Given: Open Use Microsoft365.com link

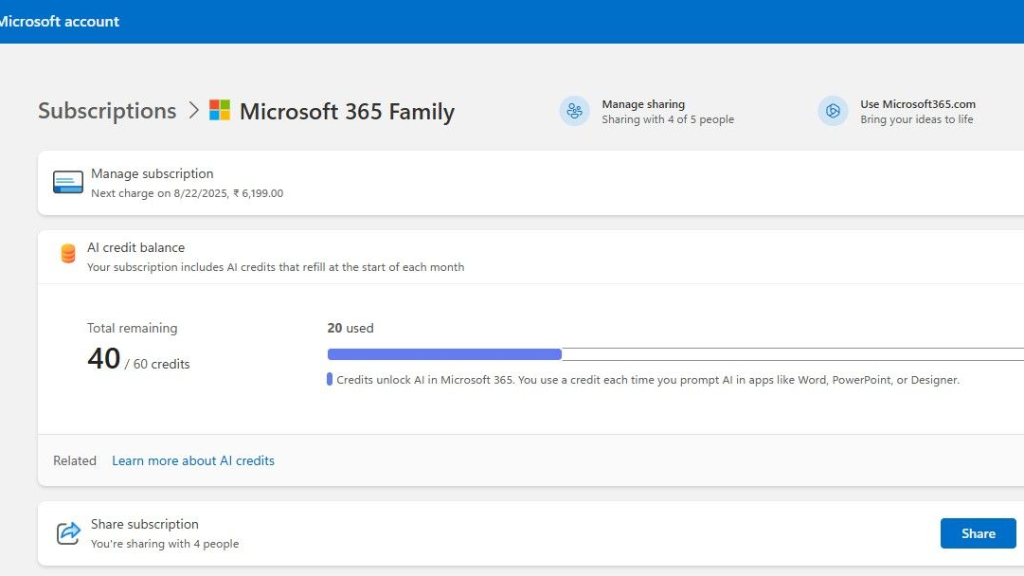Looking at the screenshot, I should tap(918, 104).
